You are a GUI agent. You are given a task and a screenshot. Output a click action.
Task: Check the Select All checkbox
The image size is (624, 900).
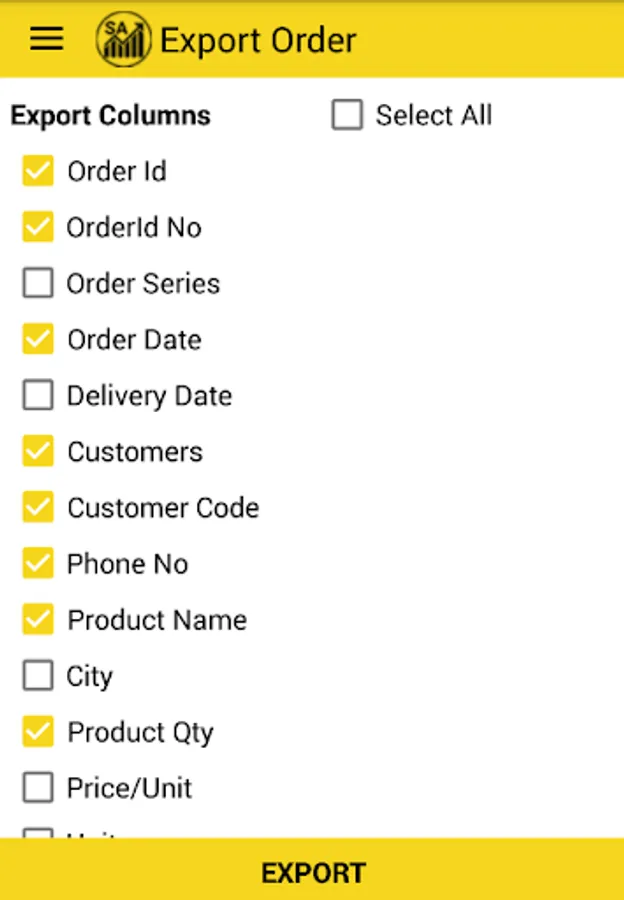point(347,114)
